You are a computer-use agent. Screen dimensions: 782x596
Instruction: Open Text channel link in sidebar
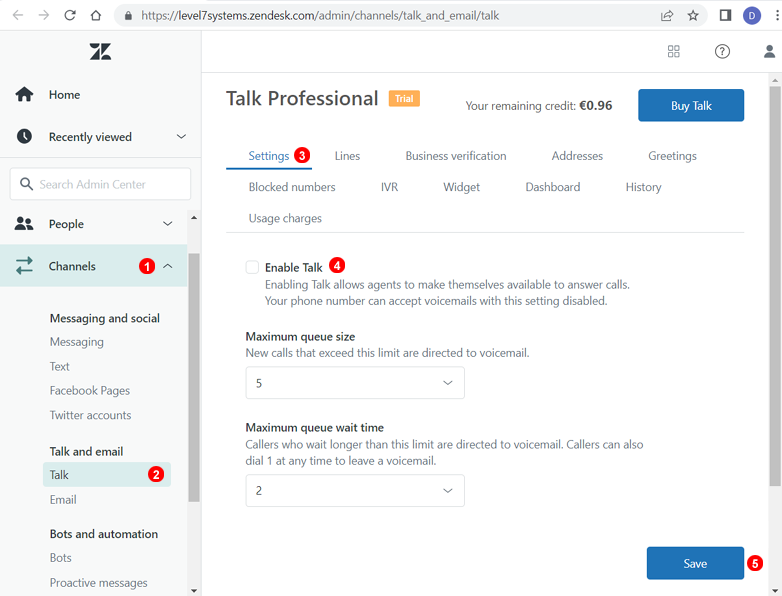(59, 367)
